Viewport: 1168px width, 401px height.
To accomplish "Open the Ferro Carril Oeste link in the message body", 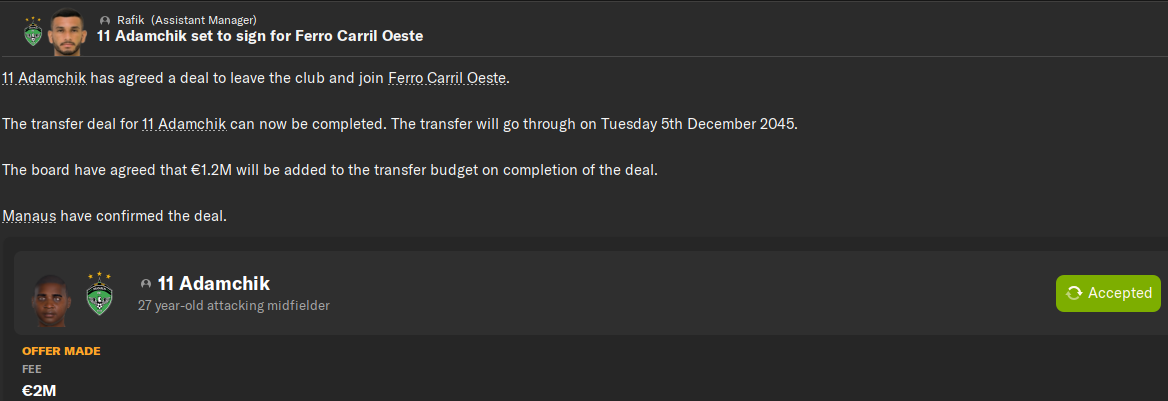I will coord(447,78).
